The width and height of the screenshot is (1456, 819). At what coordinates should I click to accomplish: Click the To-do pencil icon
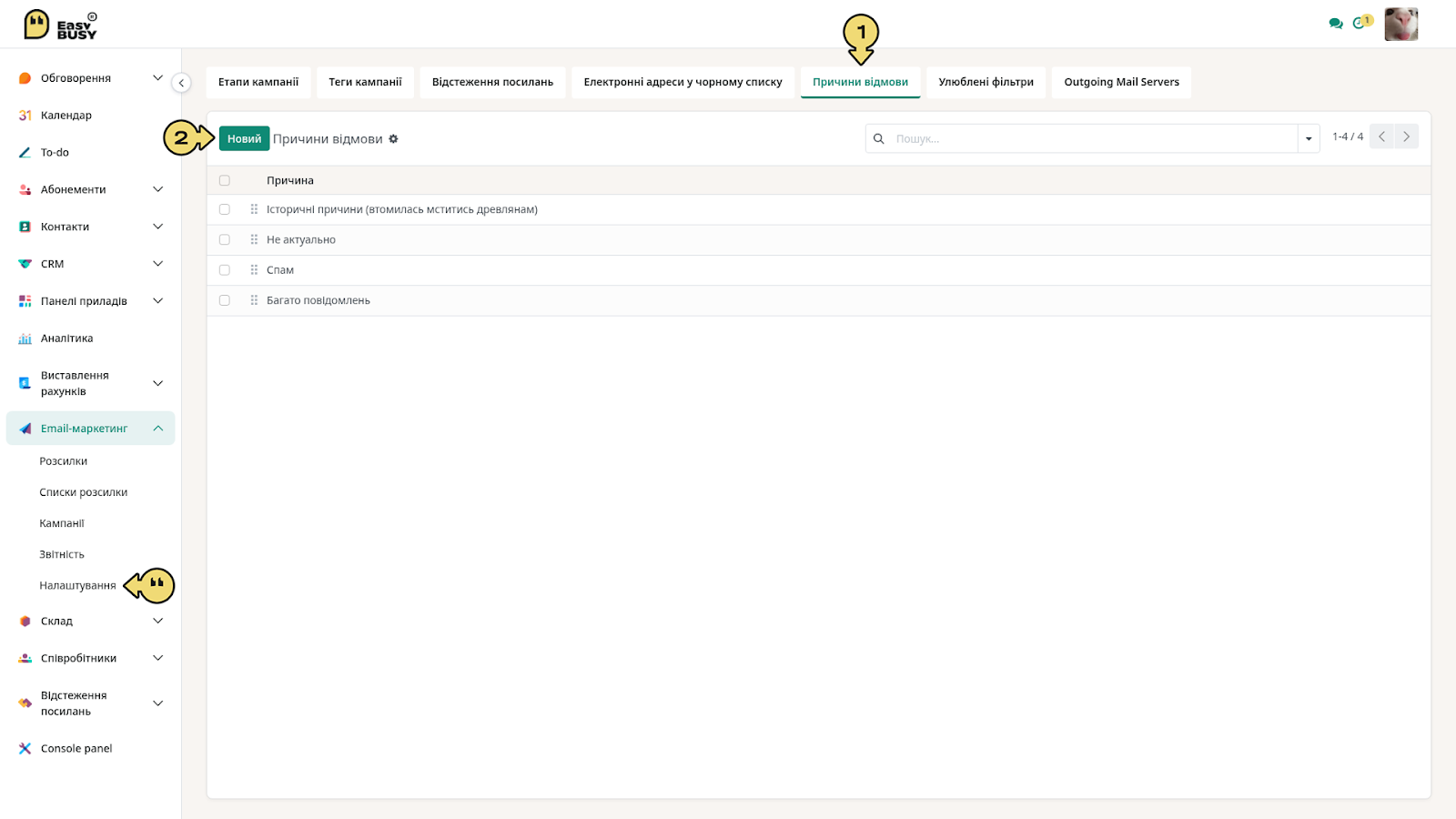(25, 153)
